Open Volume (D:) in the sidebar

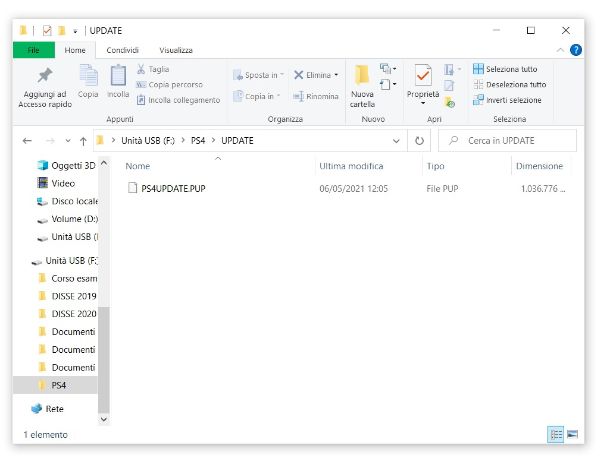[67, 219]
